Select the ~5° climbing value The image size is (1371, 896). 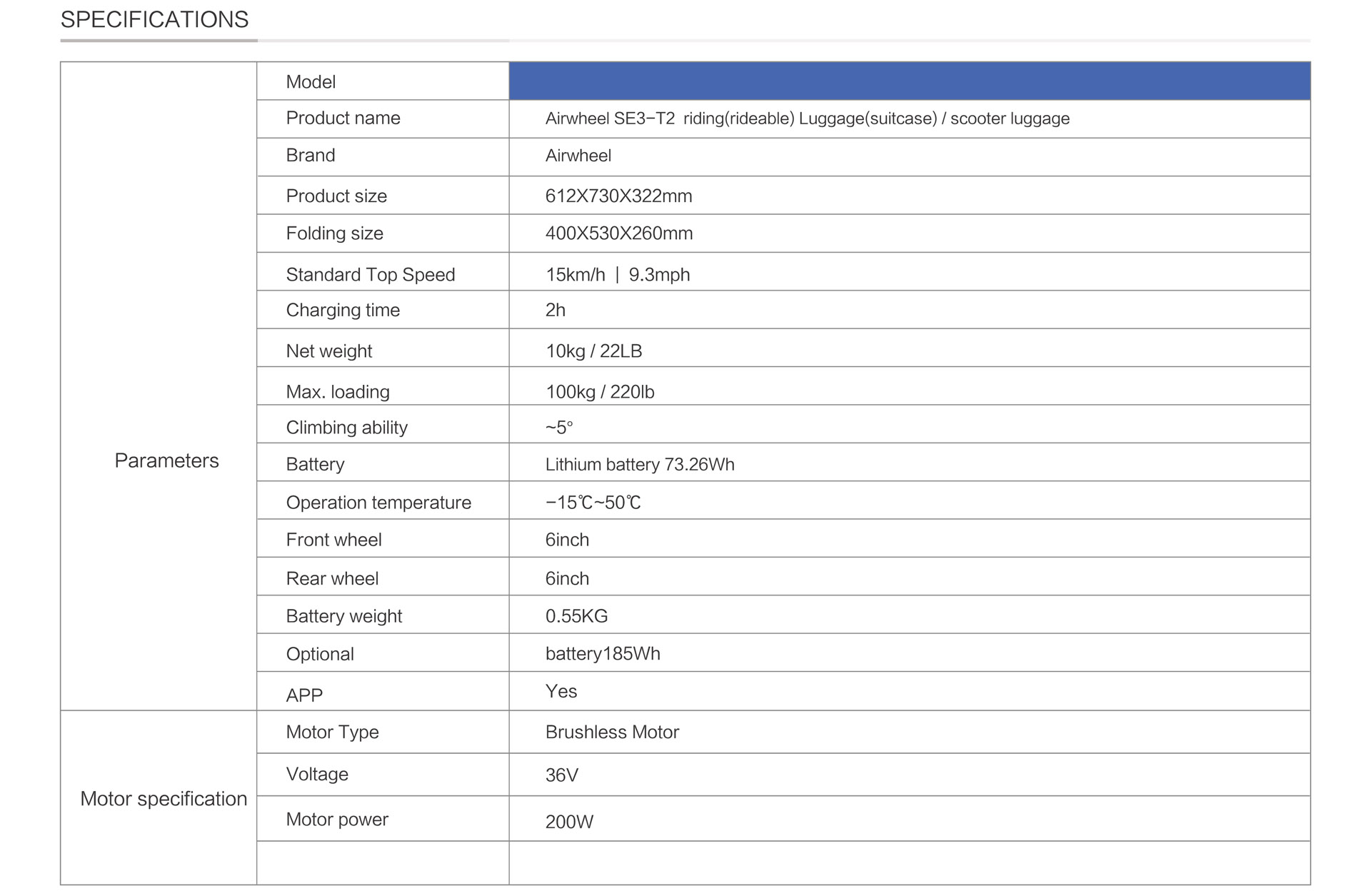click(559, 428)
